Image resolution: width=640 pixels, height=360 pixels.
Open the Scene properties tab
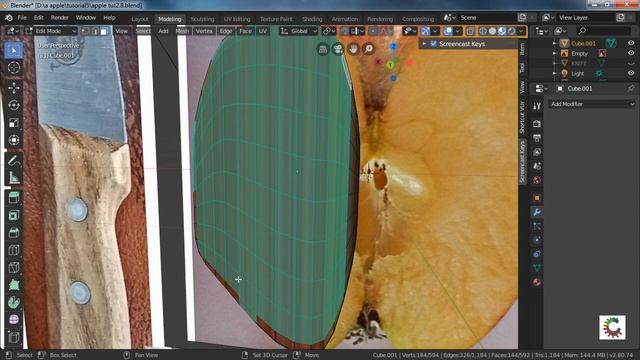(x=537, y=166)
